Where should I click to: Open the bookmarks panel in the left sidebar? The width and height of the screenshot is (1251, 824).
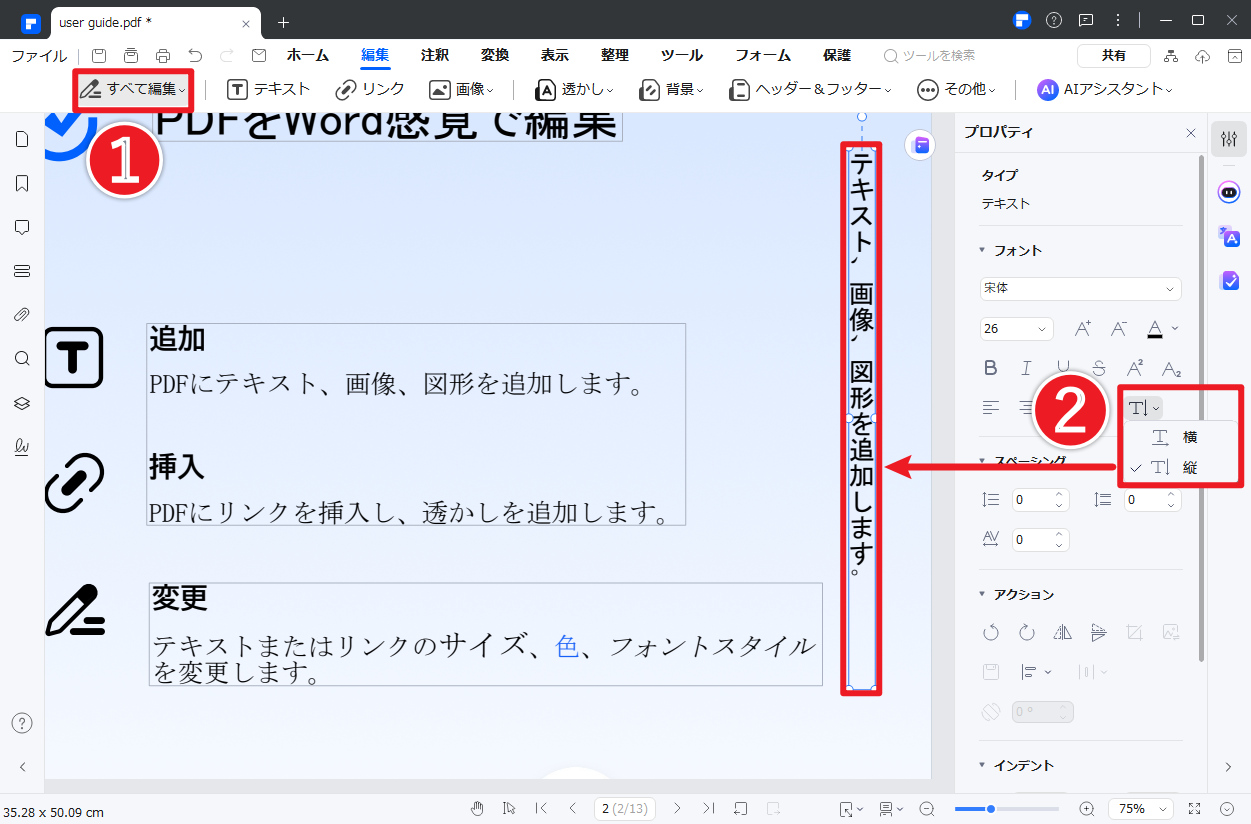[x=22, y=183]
